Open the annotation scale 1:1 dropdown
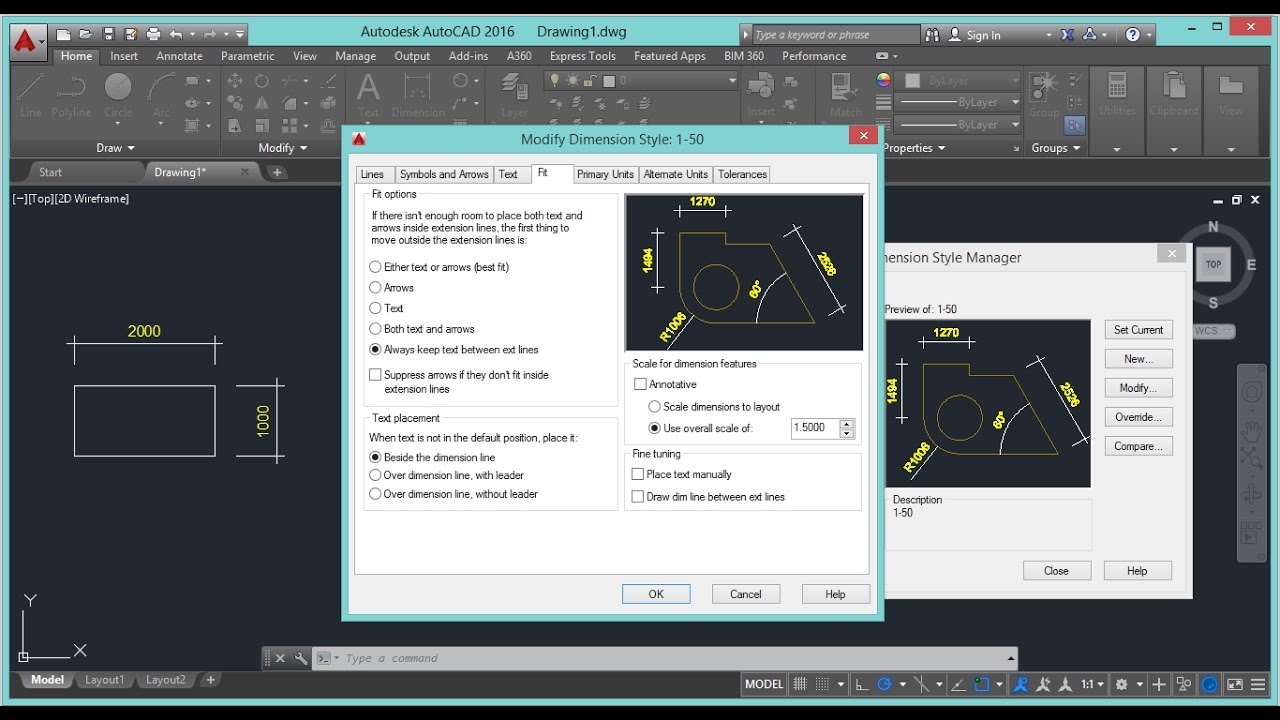 (1091, 684)
